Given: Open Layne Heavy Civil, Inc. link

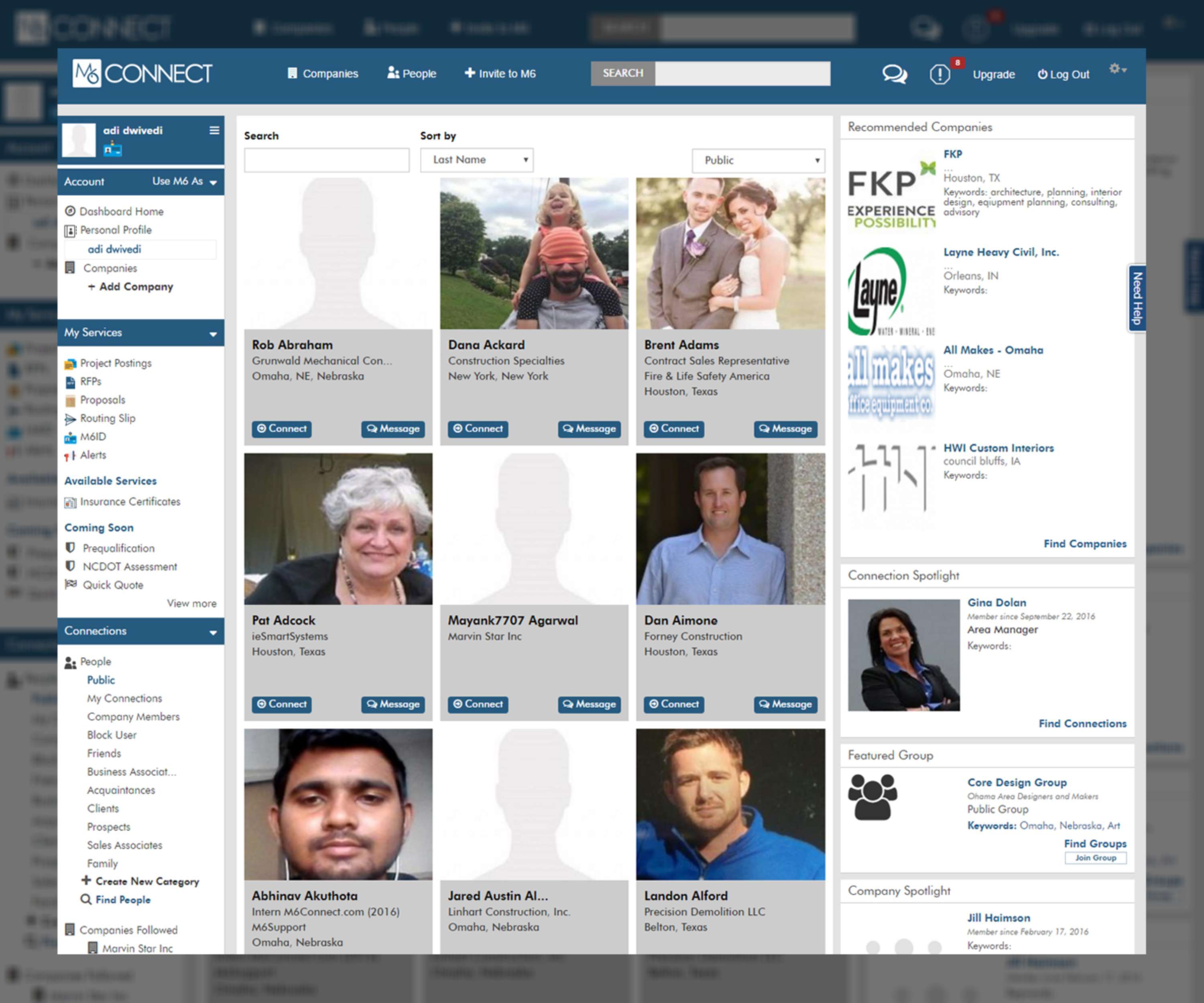Looking at the screenshot, I should (x=1001, y=252).
